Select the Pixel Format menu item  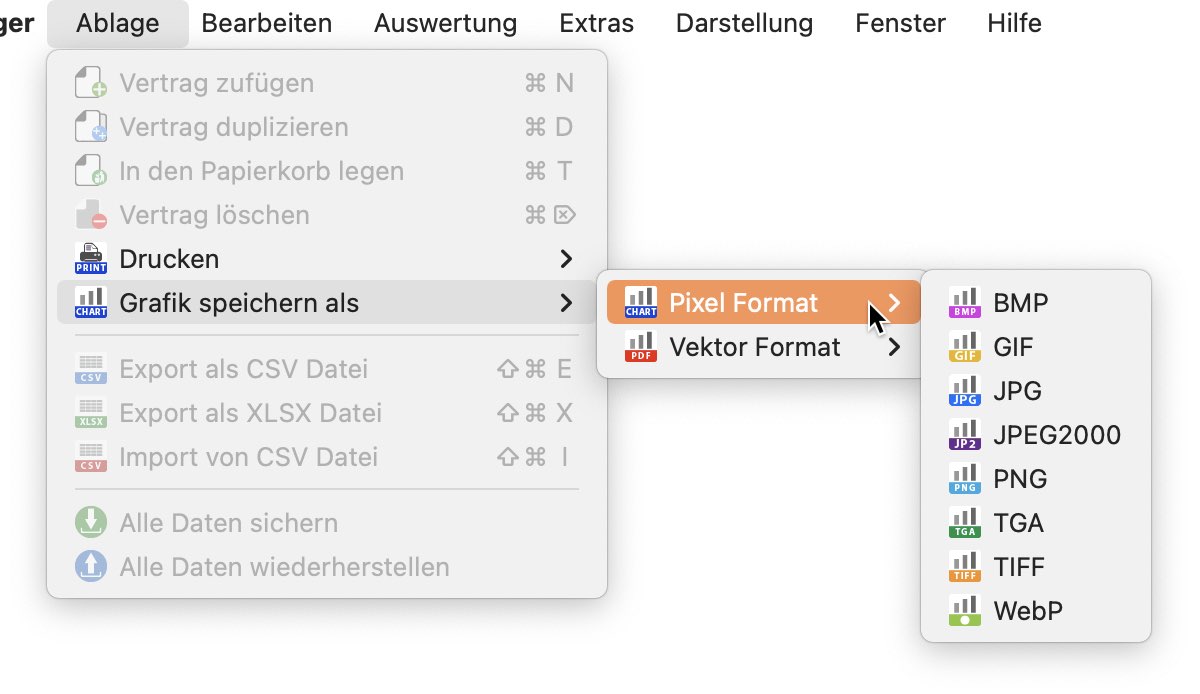tap(764, 303)
